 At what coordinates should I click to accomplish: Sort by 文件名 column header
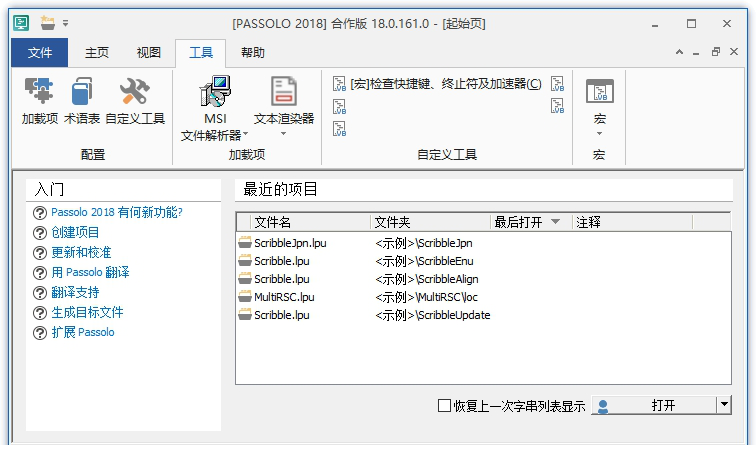[x=310, y=222]
